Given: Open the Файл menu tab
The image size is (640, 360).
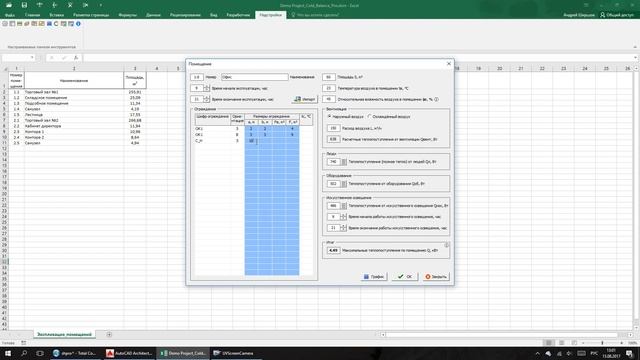Looking at the screenshot, I should 10,15.
